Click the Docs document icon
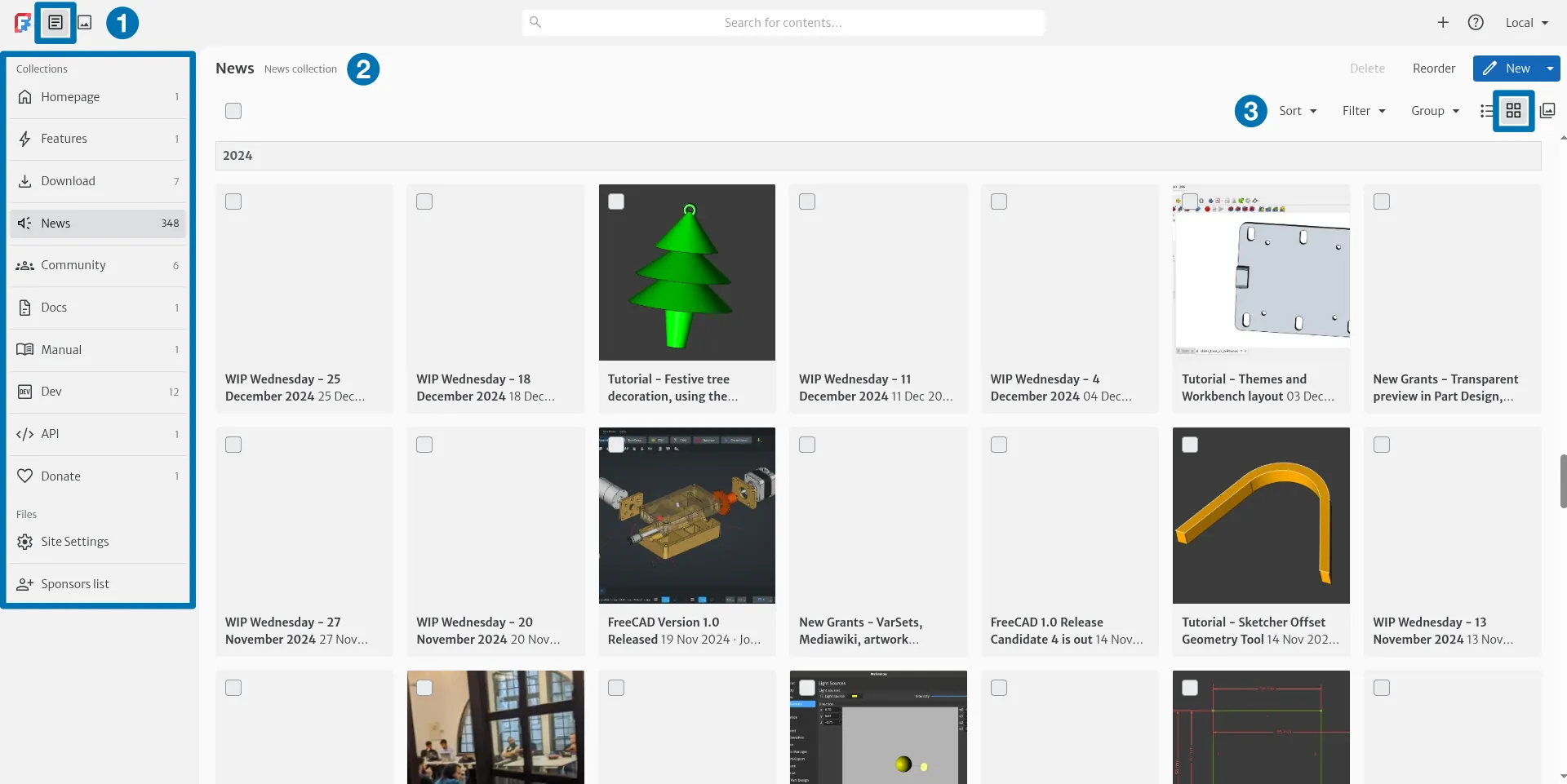Viewport: 1567px width, 784px height. pos(25,308)
